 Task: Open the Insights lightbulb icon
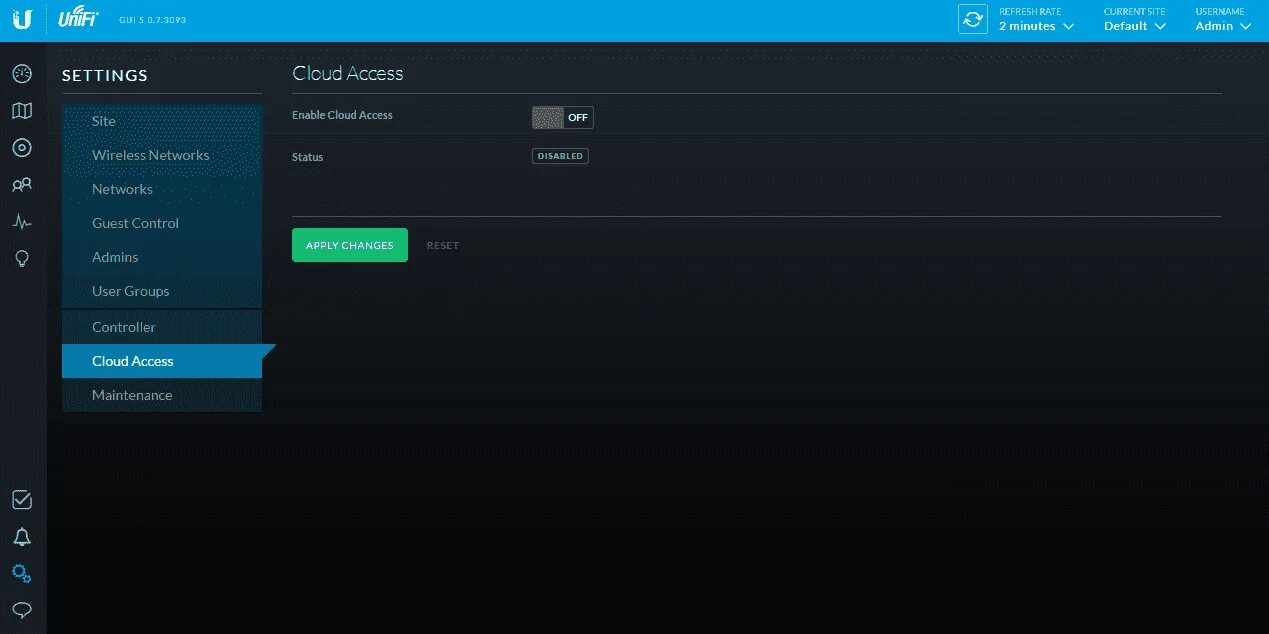pos(22,259)
